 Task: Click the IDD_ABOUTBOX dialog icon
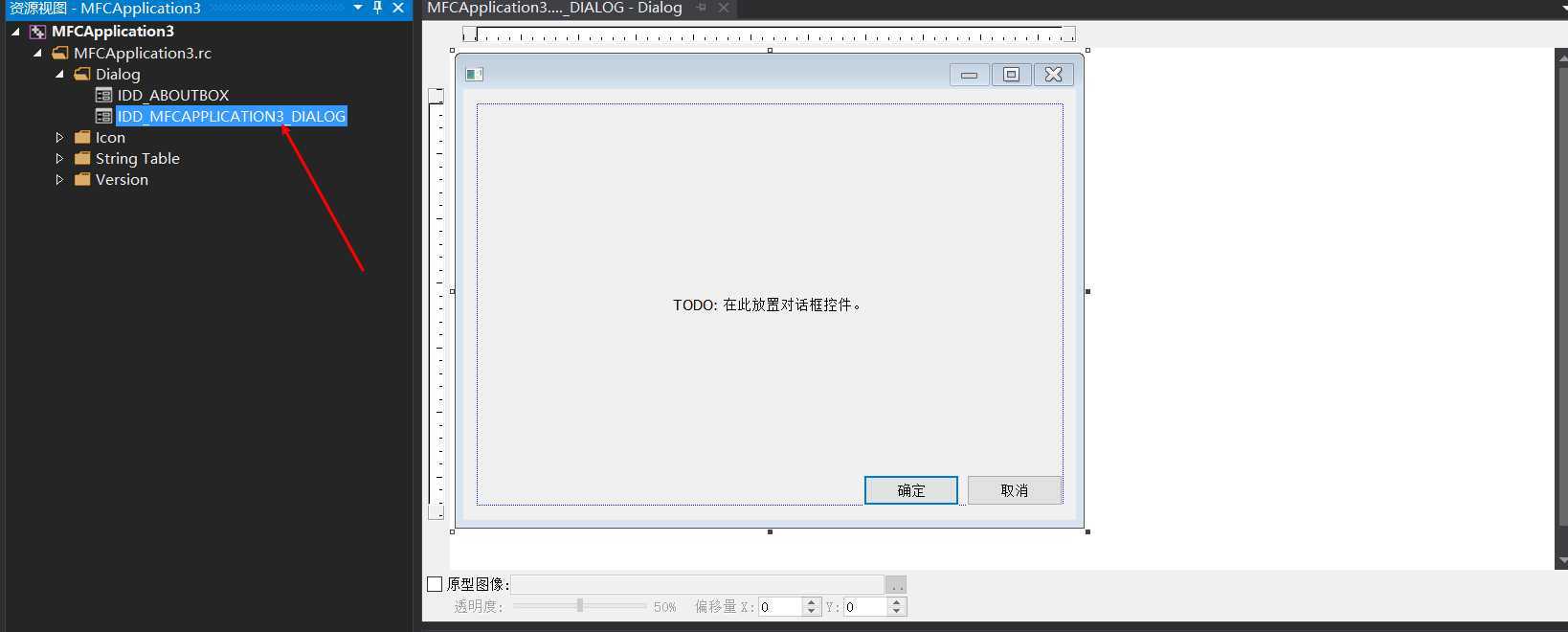103,96
